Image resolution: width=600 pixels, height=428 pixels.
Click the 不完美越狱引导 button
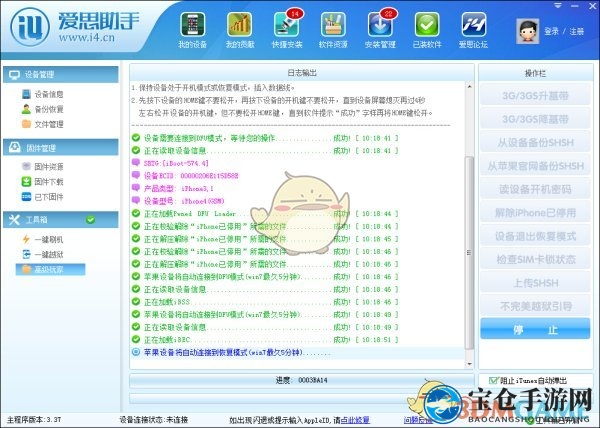pyautogui.click(x=535, y=306)
